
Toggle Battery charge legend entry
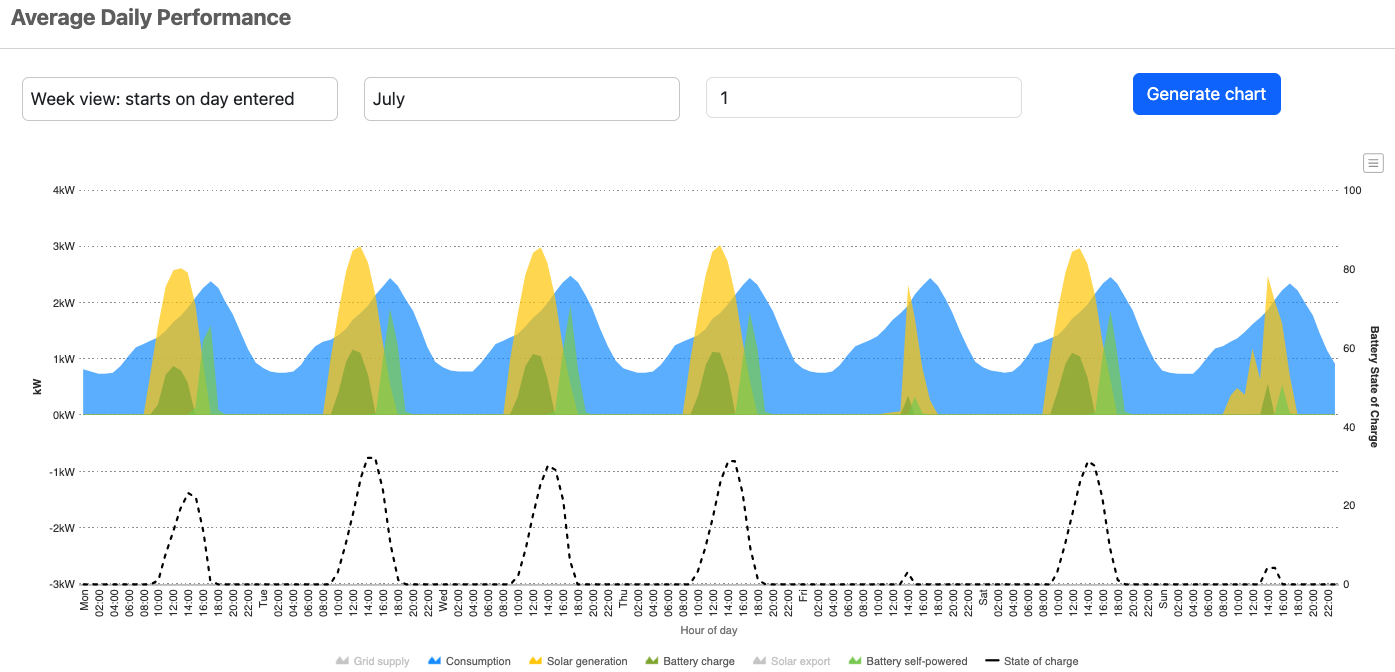point(690,661)
